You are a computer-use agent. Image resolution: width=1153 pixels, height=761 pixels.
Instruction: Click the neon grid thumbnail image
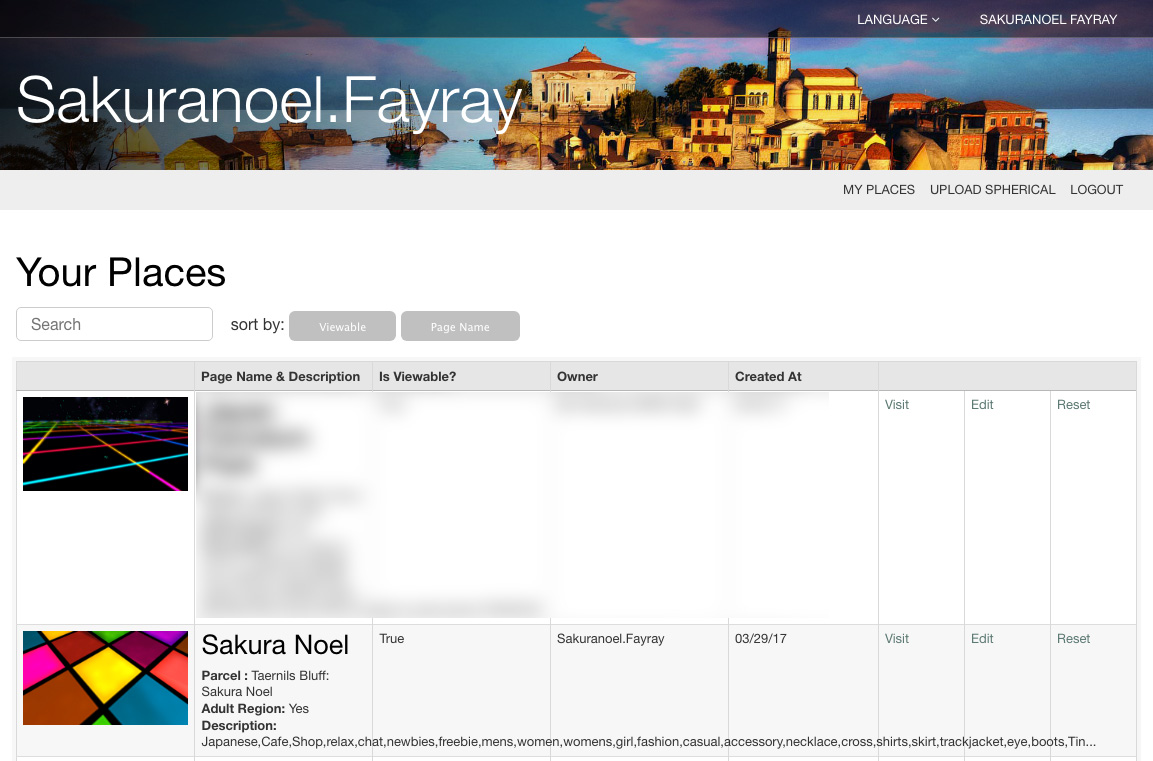(x=105, y=443)
